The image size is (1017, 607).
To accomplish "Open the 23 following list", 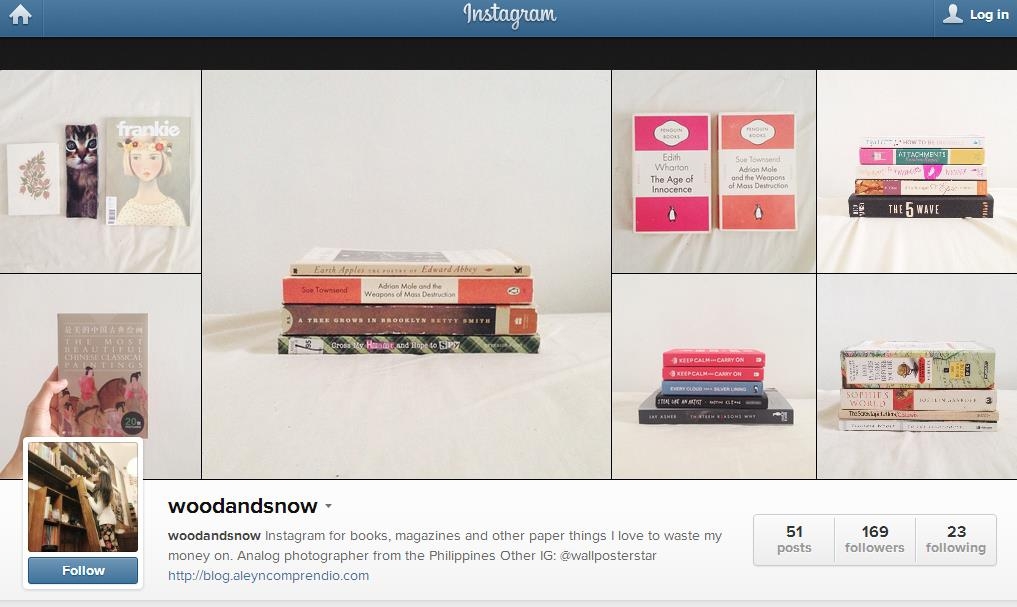I will coord(955,540).
